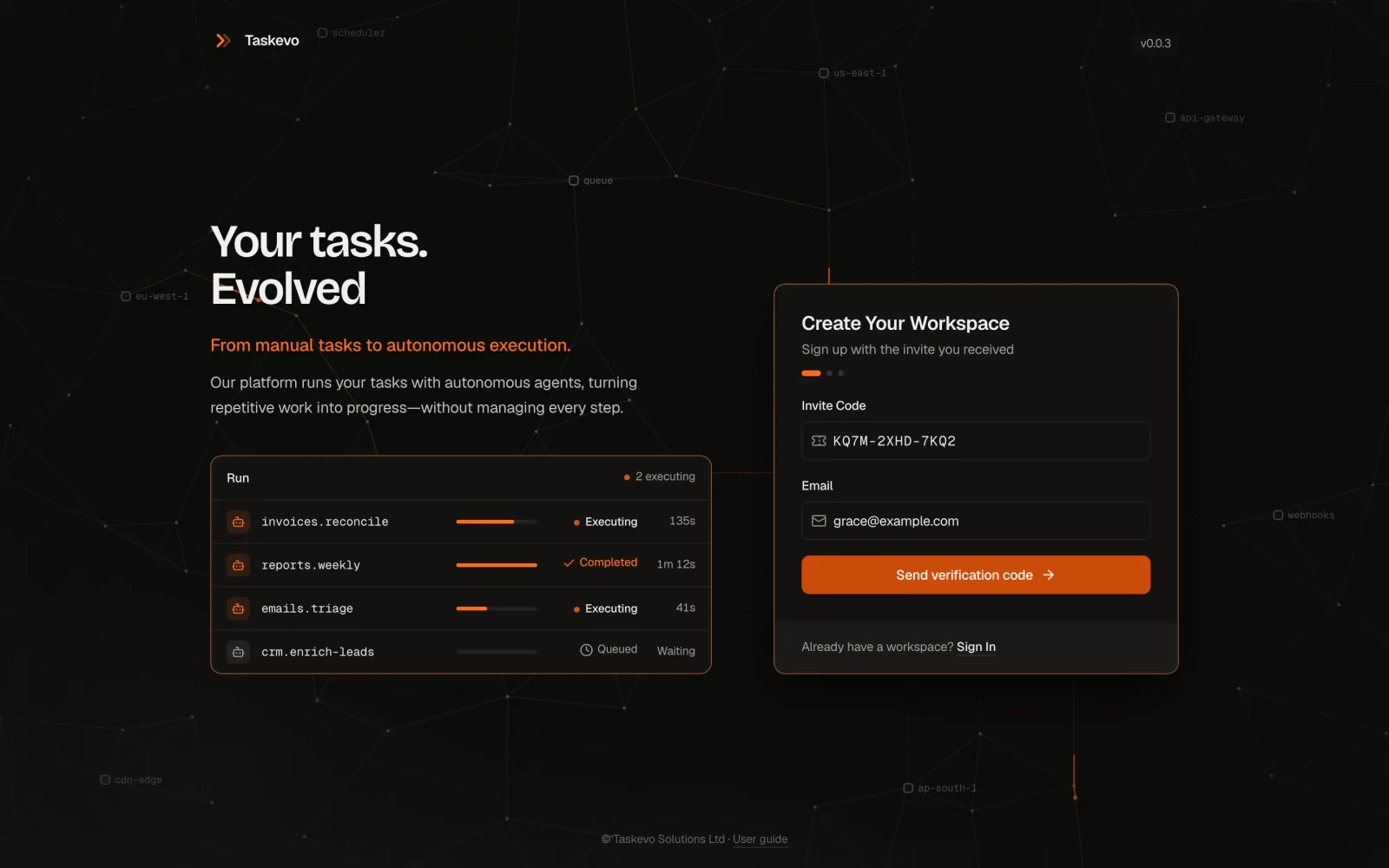The width and height of the screenshot is (1389, 868).
Task: Click the ticket icon in Invite Code field
Action: pos(819,441)
